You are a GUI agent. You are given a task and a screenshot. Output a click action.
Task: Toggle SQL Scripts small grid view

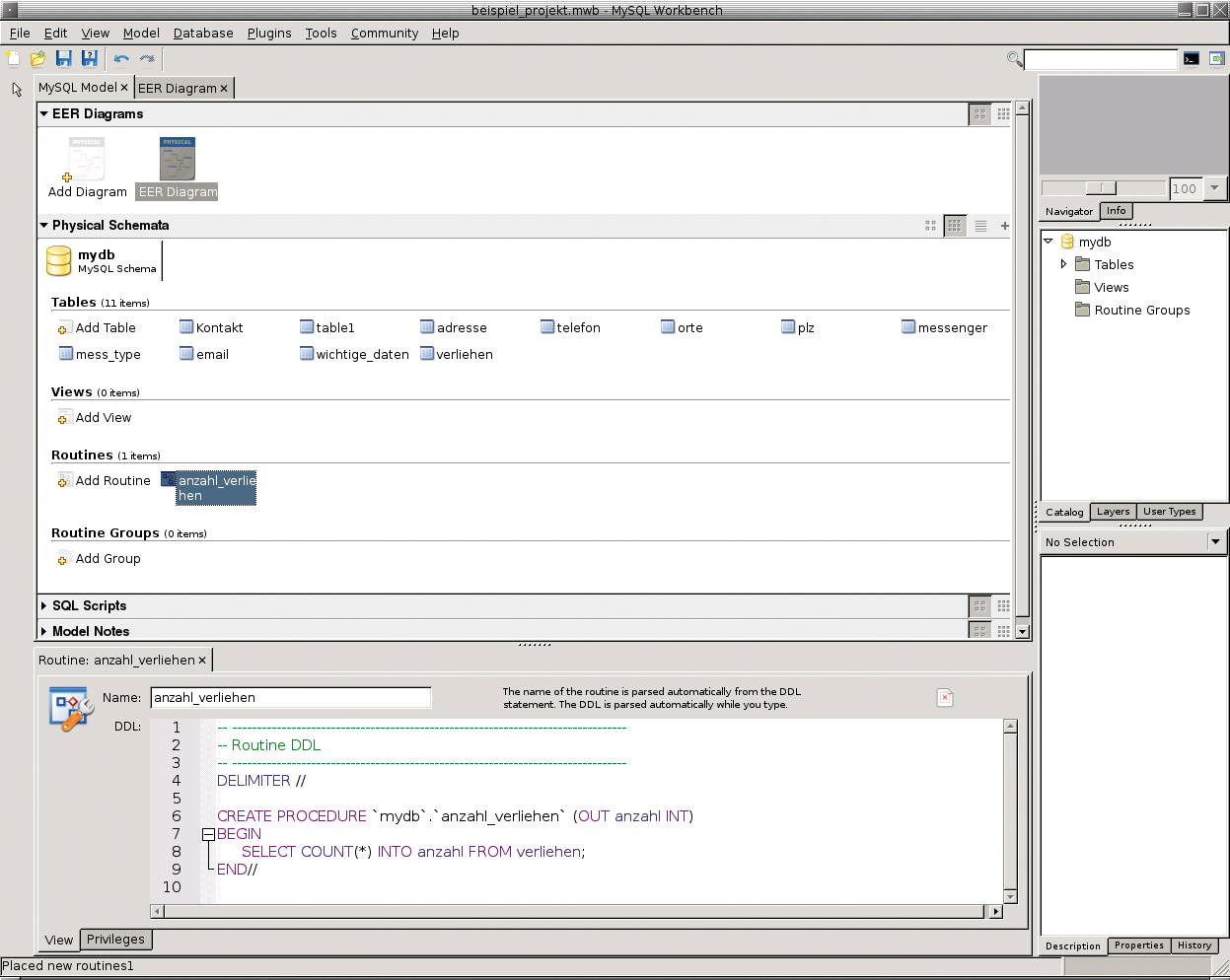coord(1003,606)
